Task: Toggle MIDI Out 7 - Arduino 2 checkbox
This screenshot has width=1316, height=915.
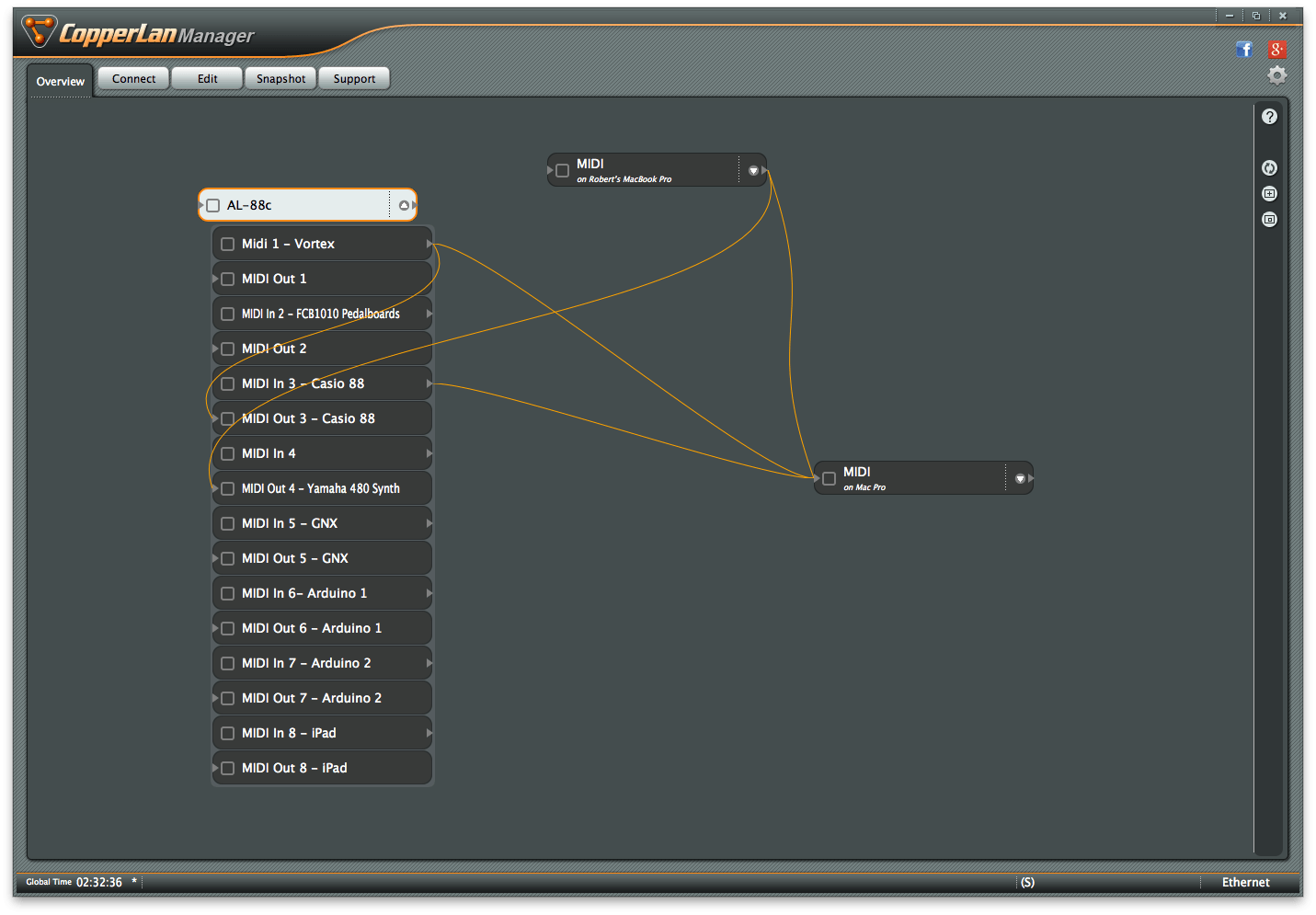Action: coord(228,699)
